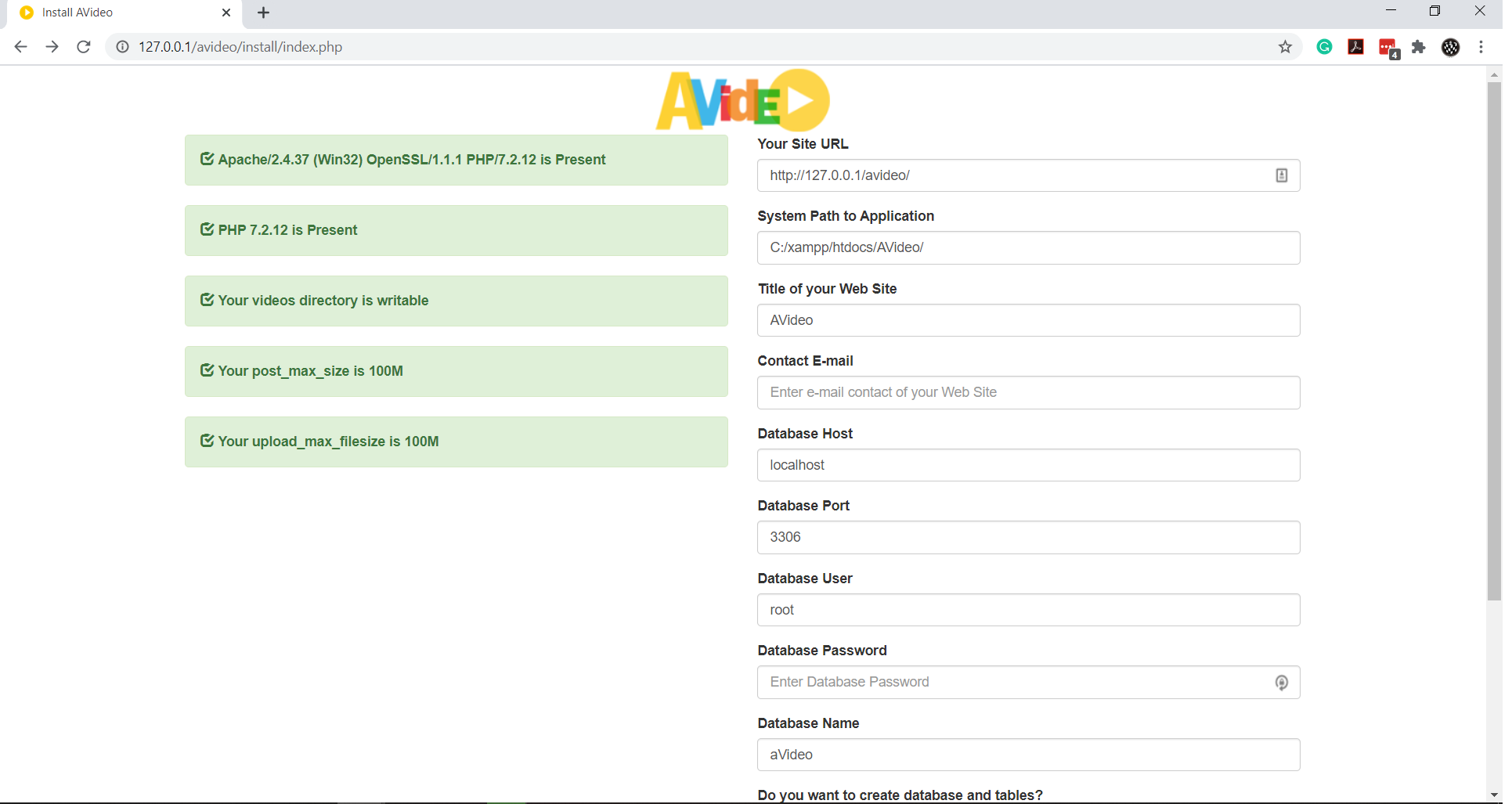
Task: Click the 'Database Host' label
Action: click(x=805, y=434)
